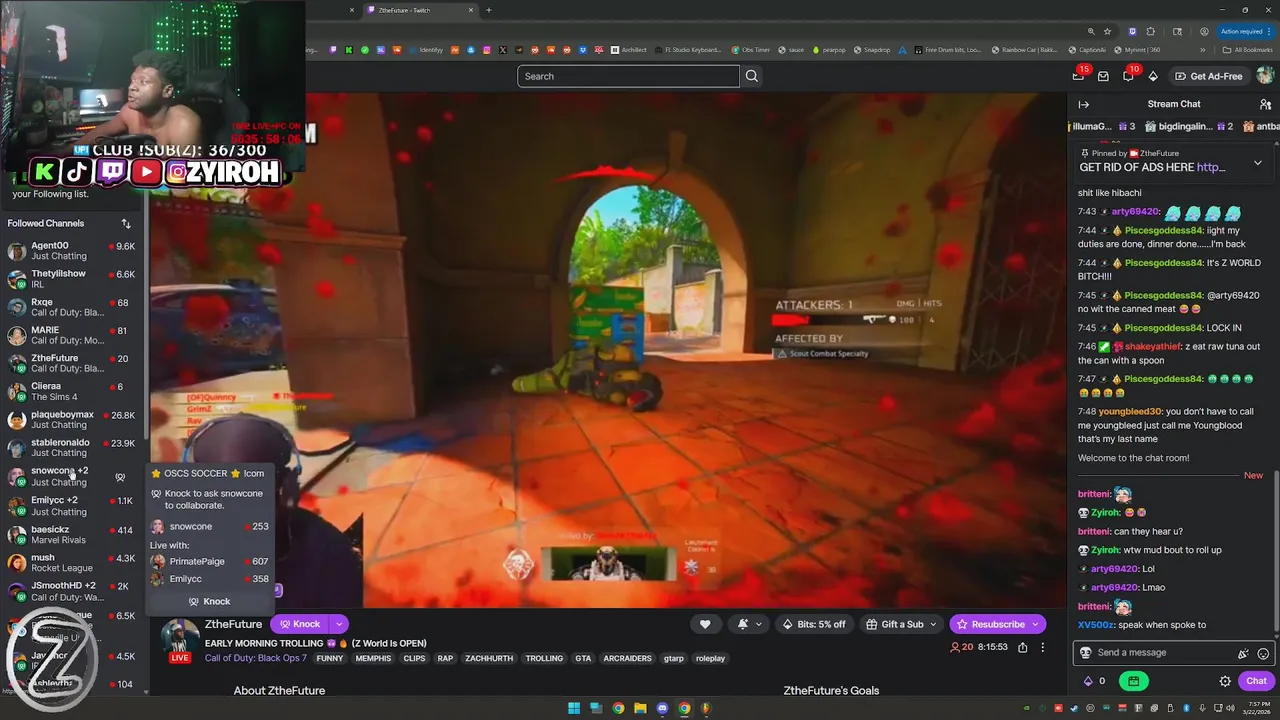Viewport: 1280px width, 720px height.
Task: Click the green channel points button
Action: coord(1133,681)
